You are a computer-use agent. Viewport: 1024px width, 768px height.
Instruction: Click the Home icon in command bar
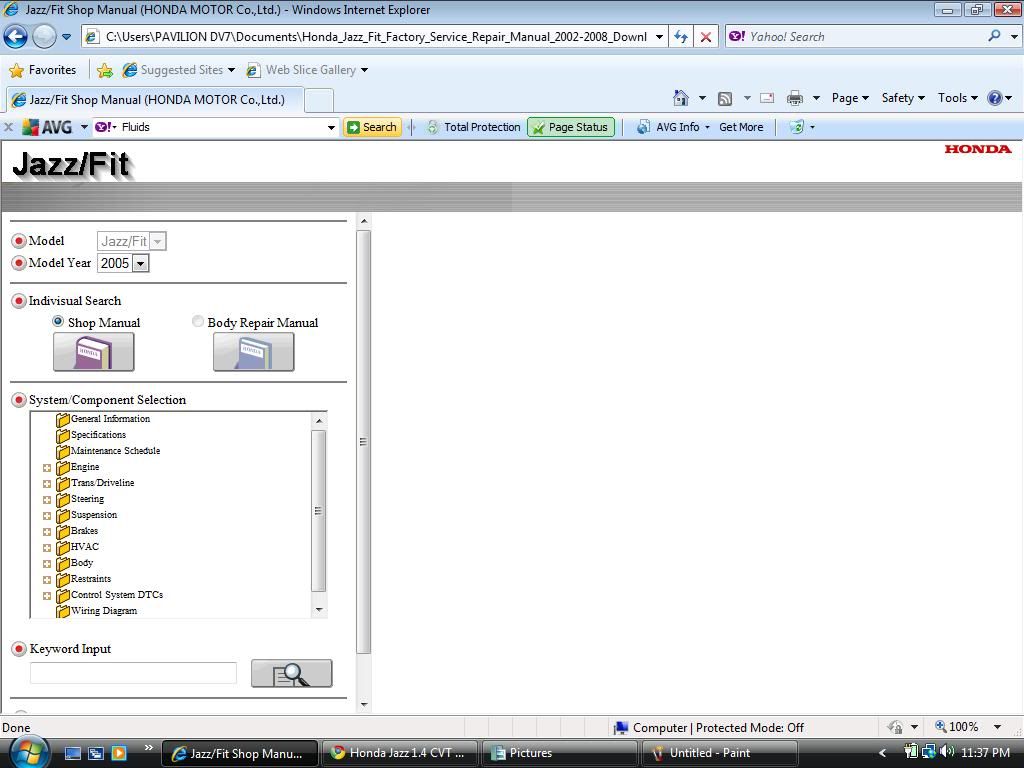[680, 98]
